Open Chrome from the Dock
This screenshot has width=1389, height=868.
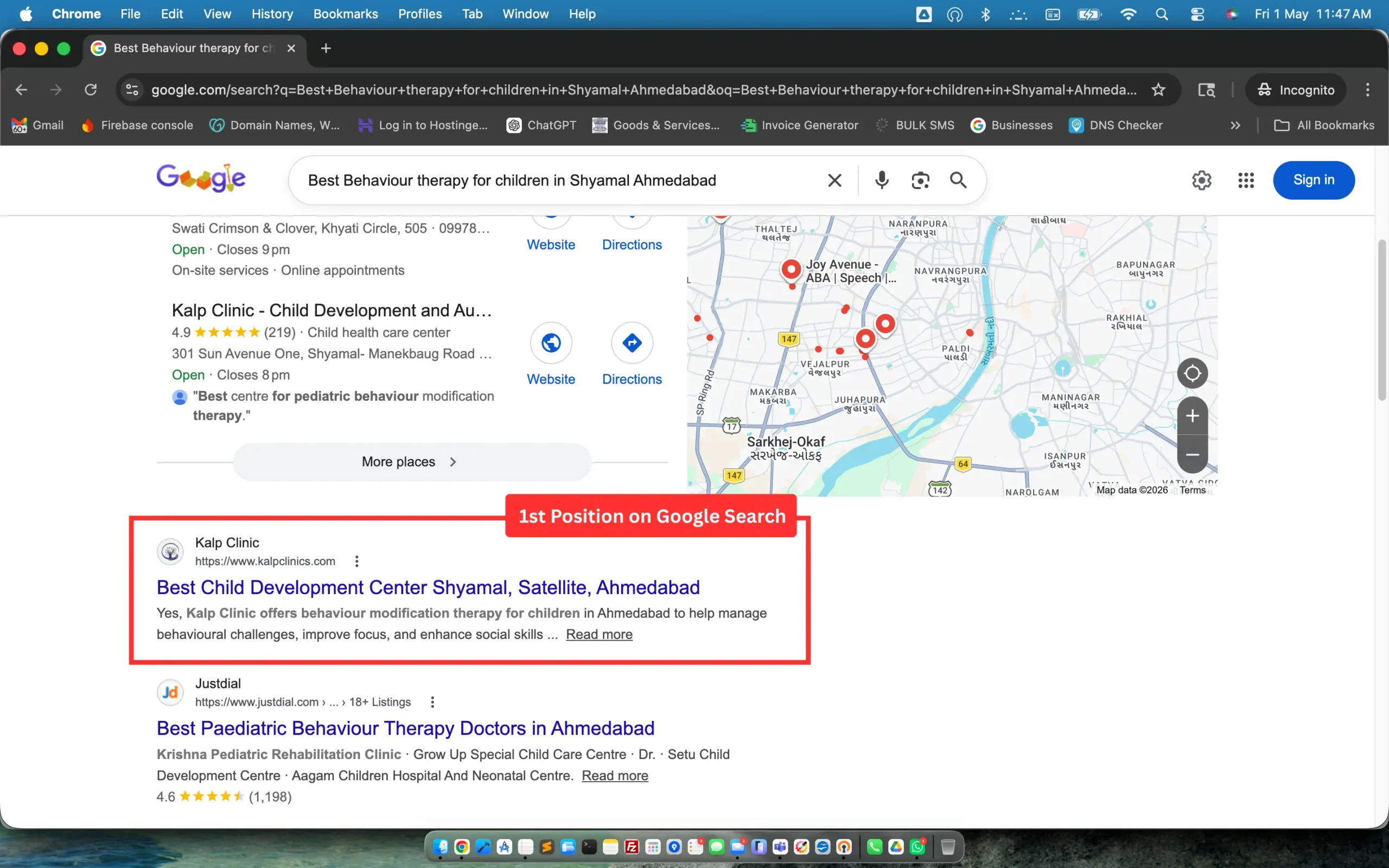coord(462,847)
